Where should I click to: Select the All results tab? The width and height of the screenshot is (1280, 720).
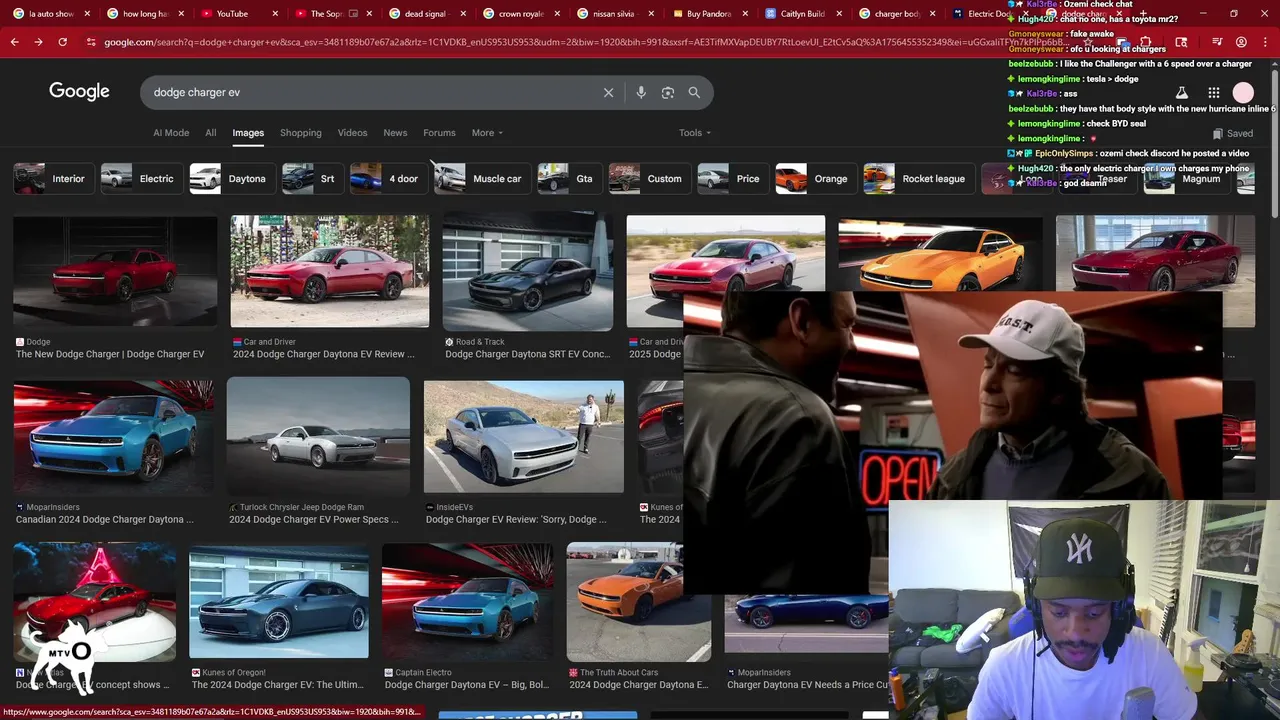[x=210, y=133]
